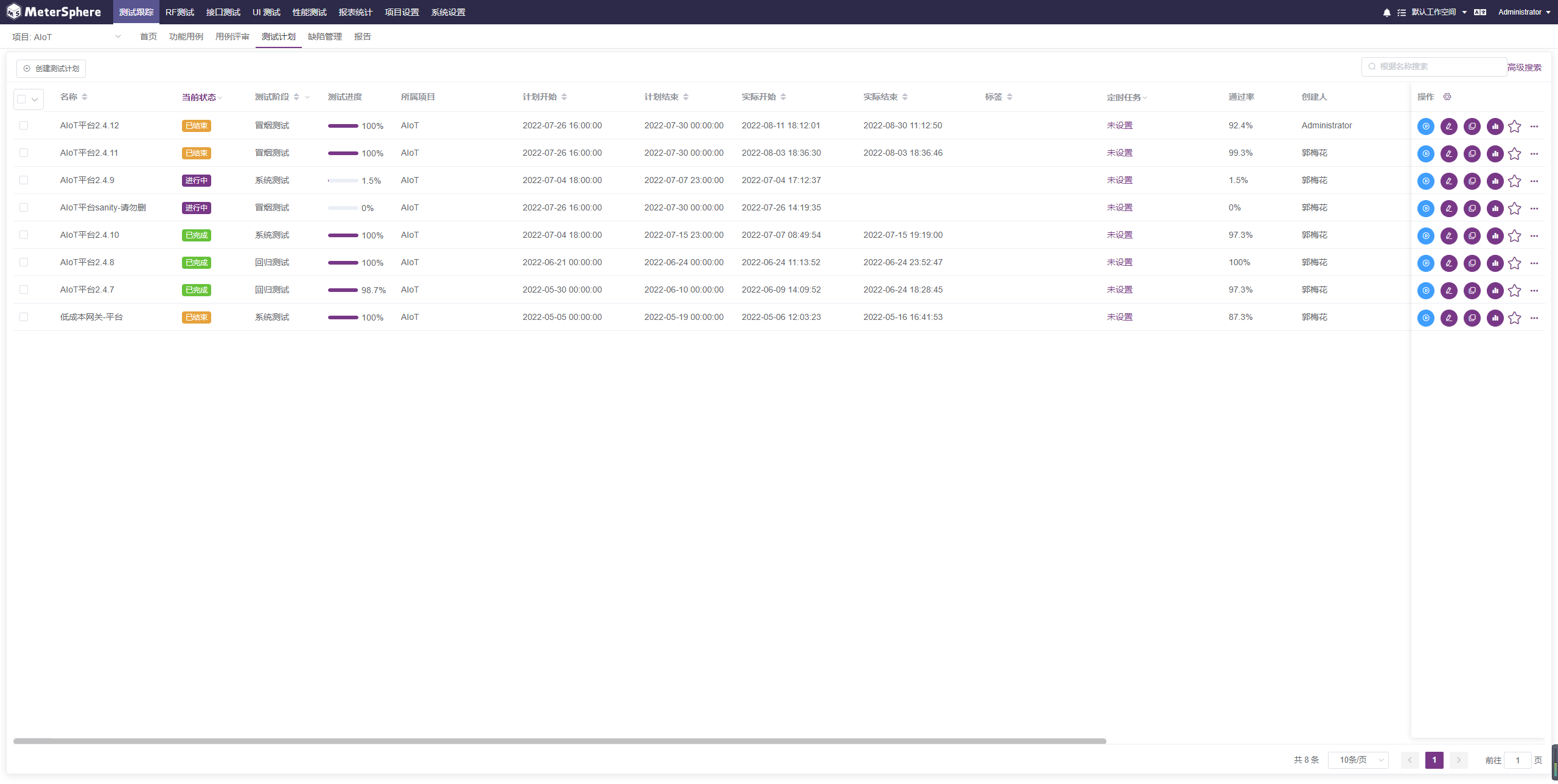Image resolution: width=1558 pixels, height=784 pixels.
Task: Open column settings gear beside 操作
Action: 1447,97
